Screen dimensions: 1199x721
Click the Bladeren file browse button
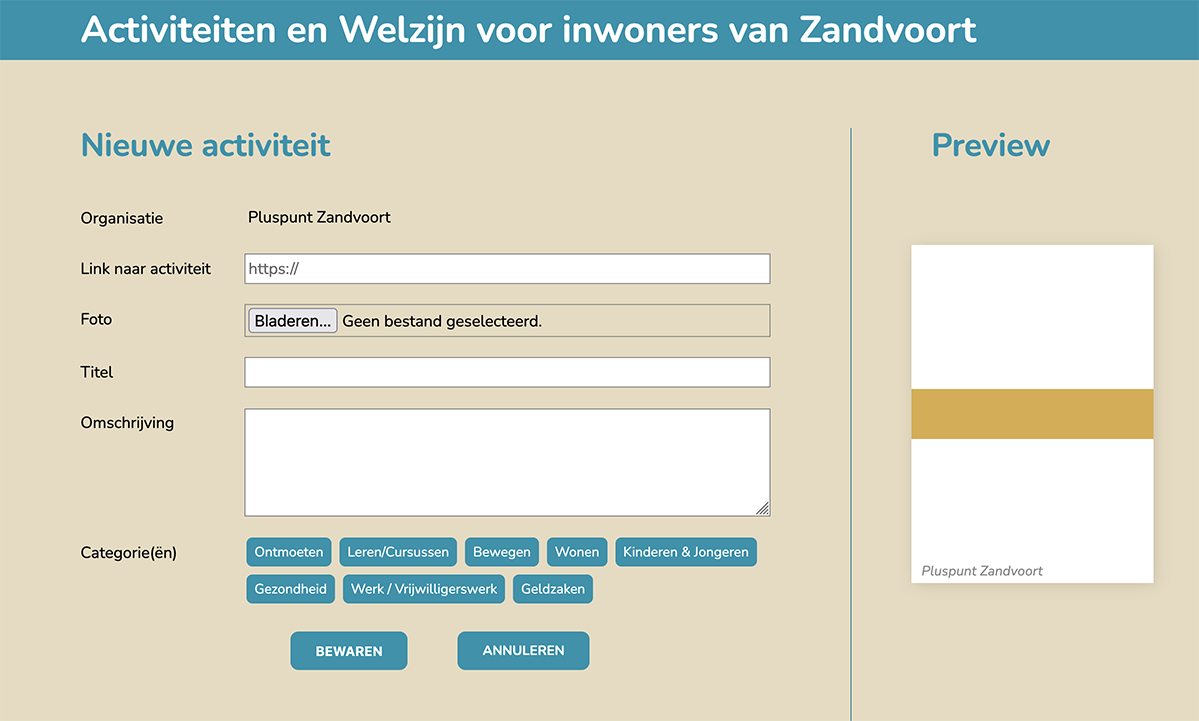tap(292, 321)
